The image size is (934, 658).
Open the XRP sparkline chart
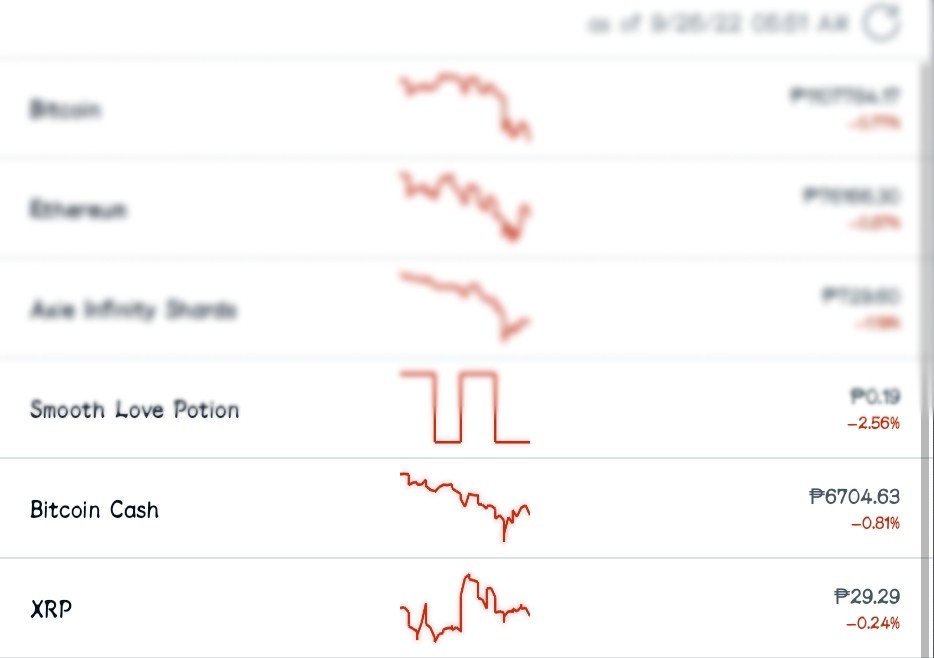(x=465, y=608)
